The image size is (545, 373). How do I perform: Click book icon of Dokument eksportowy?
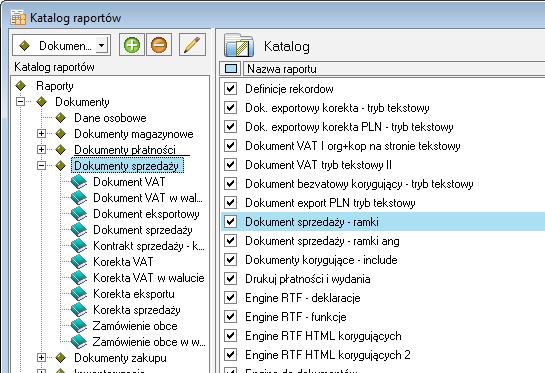click(x=79, y=214)
